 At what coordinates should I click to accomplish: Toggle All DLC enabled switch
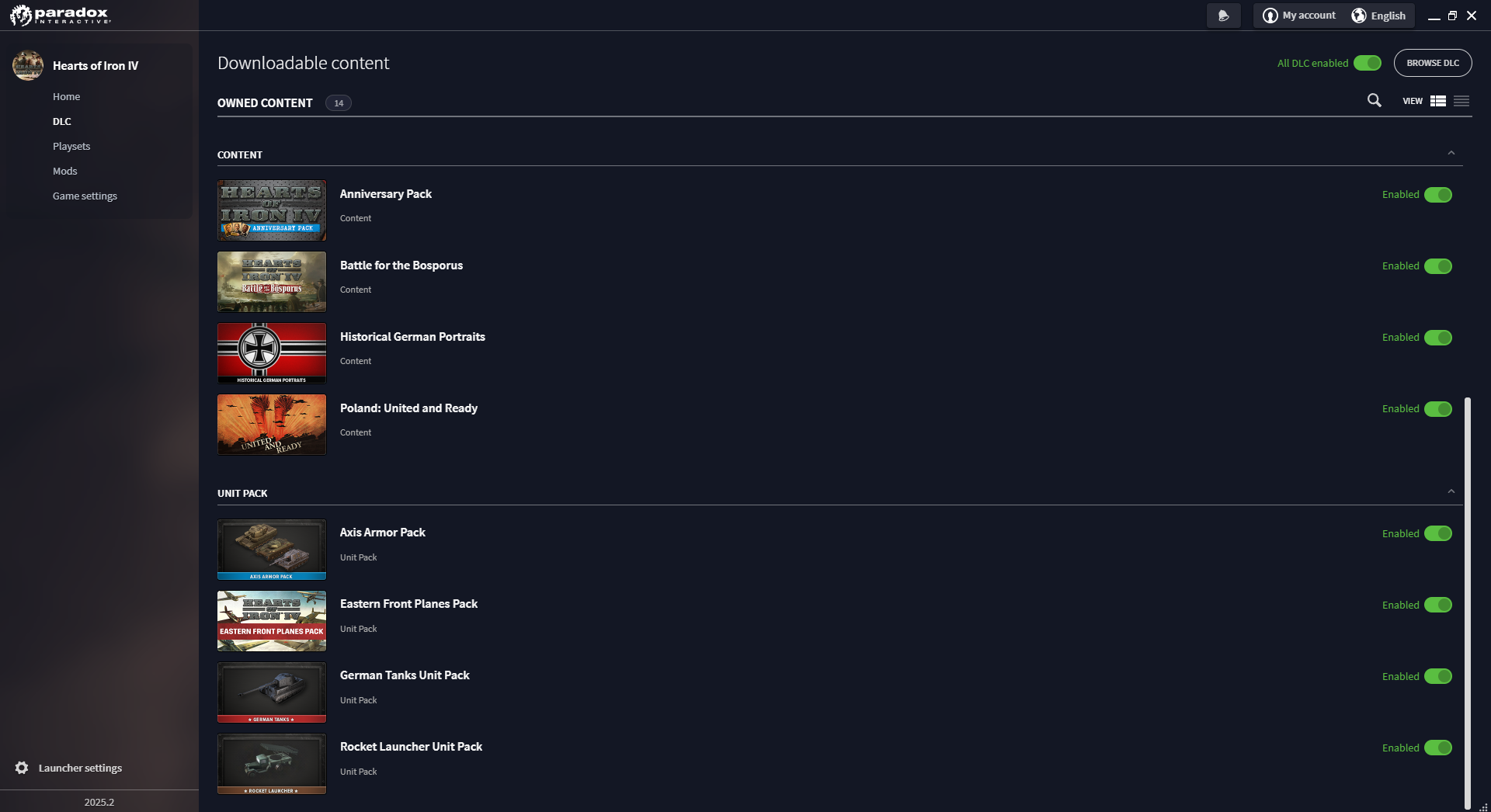[1368, 63]
